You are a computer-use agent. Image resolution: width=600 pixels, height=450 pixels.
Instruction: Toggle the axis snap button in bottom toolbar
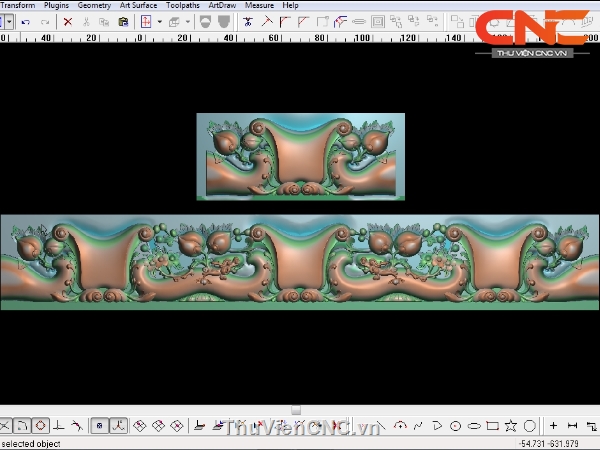pyautogui.click(x=118, y=426)
